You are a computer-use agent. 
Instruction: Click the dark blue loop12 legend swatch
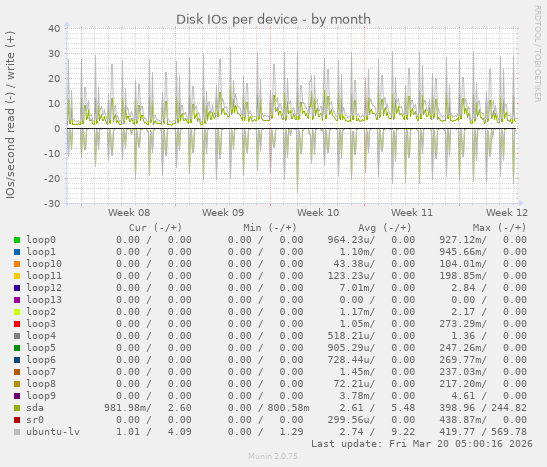(17, 288)
